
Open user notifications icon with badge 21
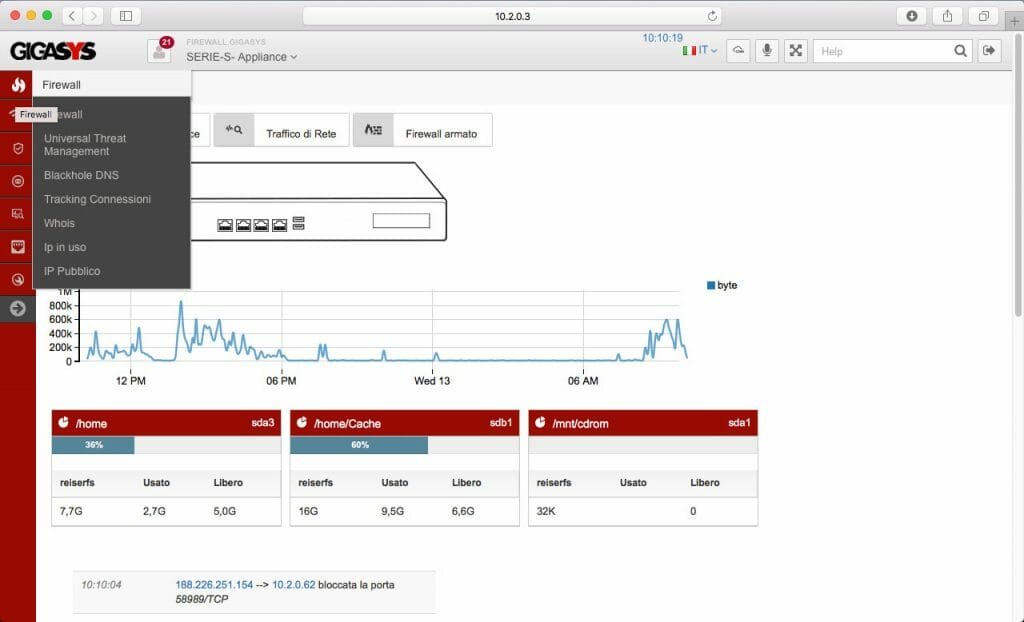click(x=159, y=51)
